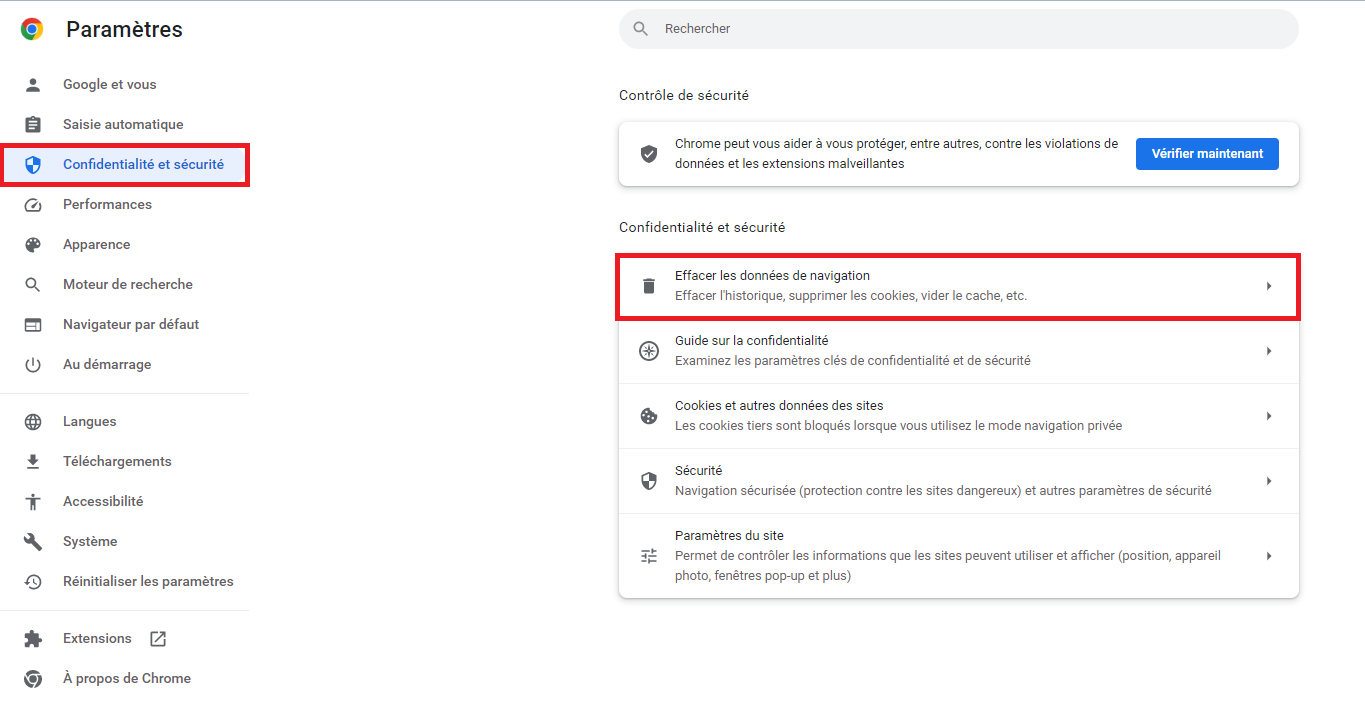Click the Vérifier maintenant button

tap(1207, 153)
